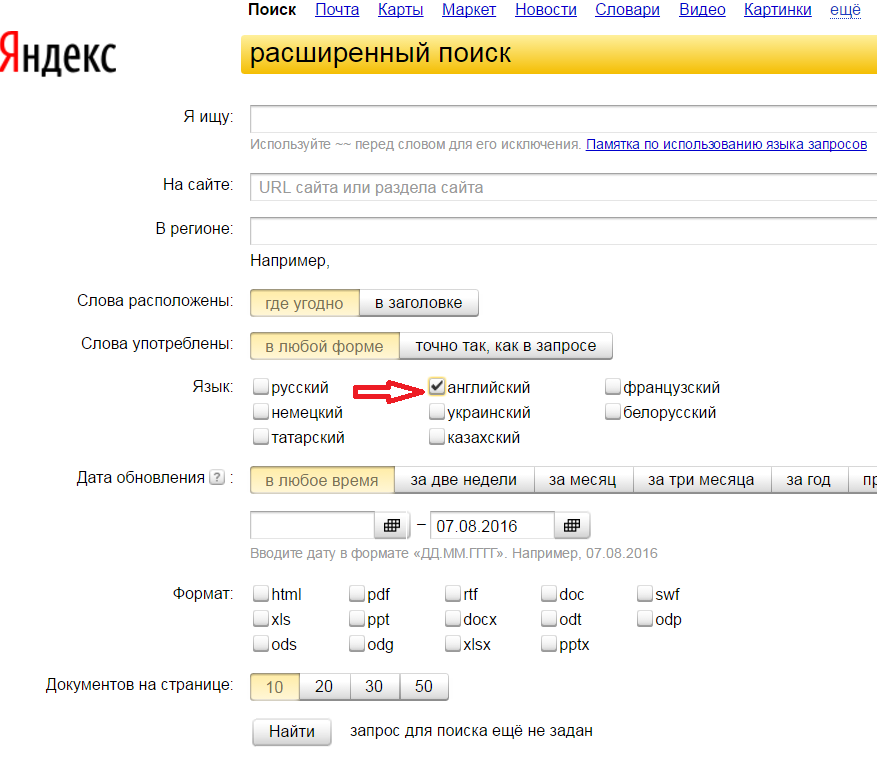Open Картинки in the top navigation
Image resolution: width=877 pixels, height=763 pixels.
pos(777,10)
